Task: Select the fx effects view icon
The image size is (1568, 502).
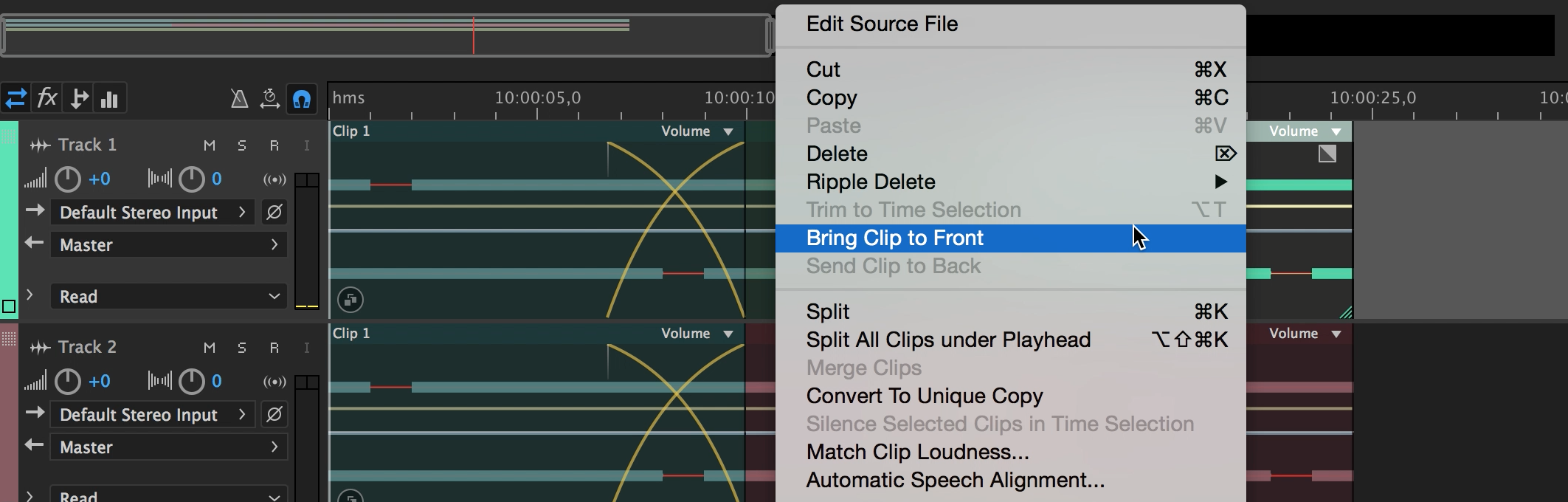Action: click(x=47, y=97)
